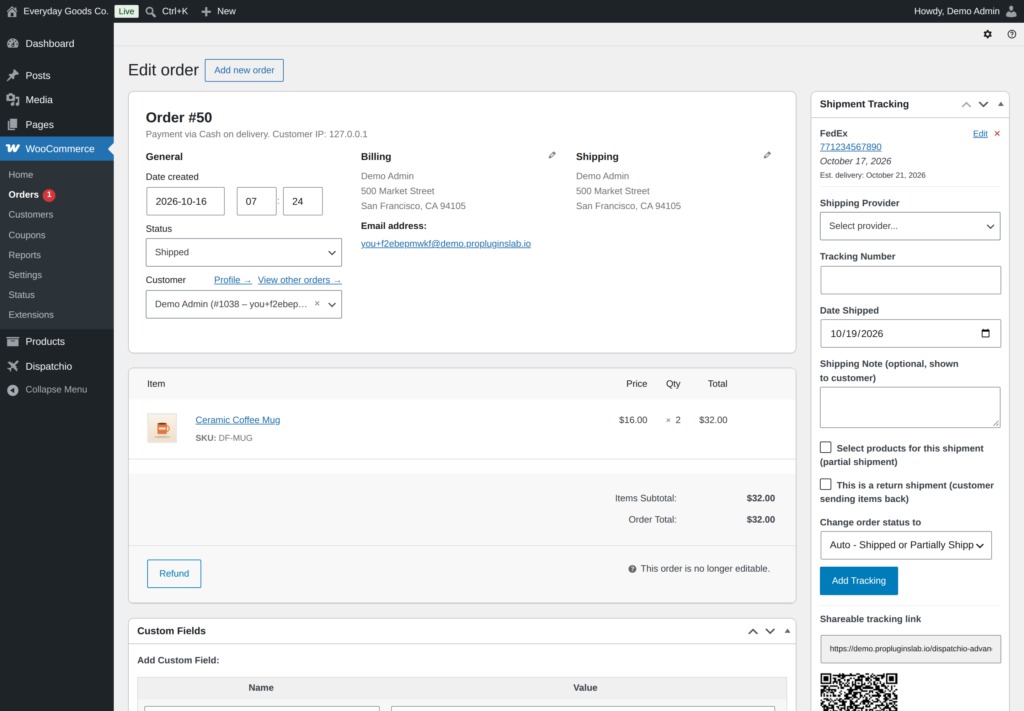Viewport: 1024px width, 711px height.
Task: Open the Customer selection dropdown
Action: [244, 304]
